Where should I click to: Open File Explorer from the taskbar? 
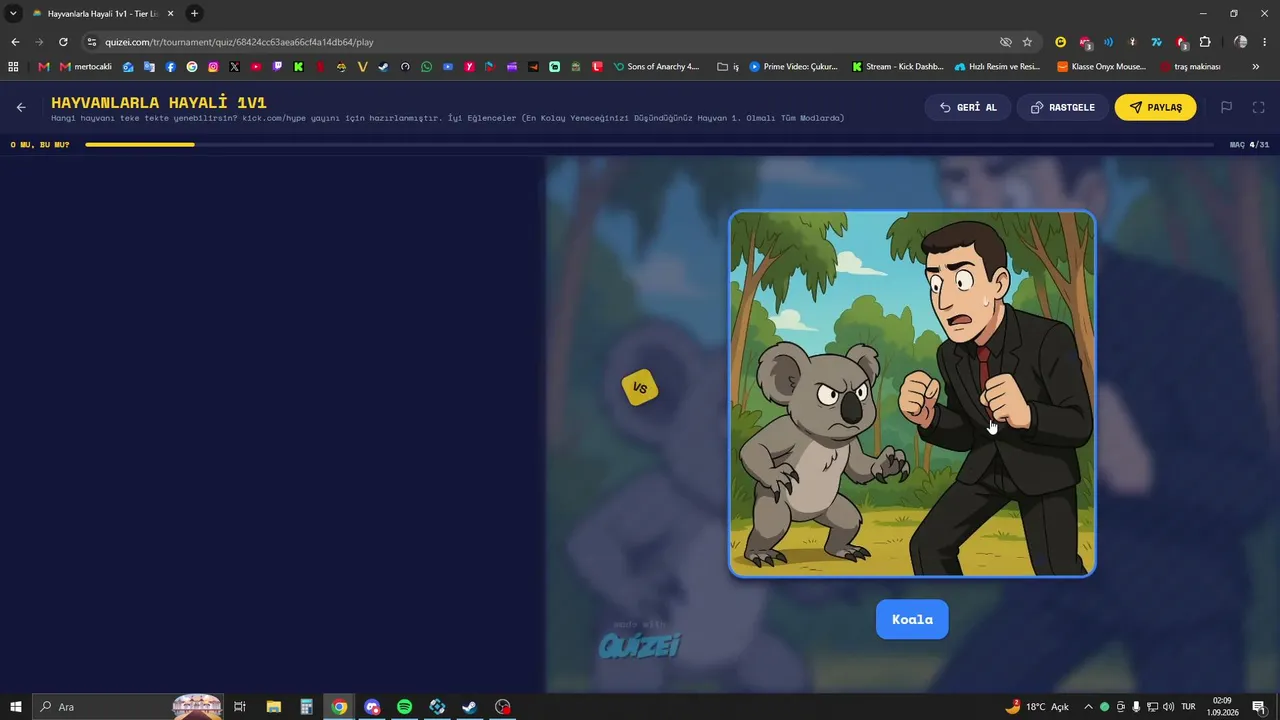click(x=273, y=707)
